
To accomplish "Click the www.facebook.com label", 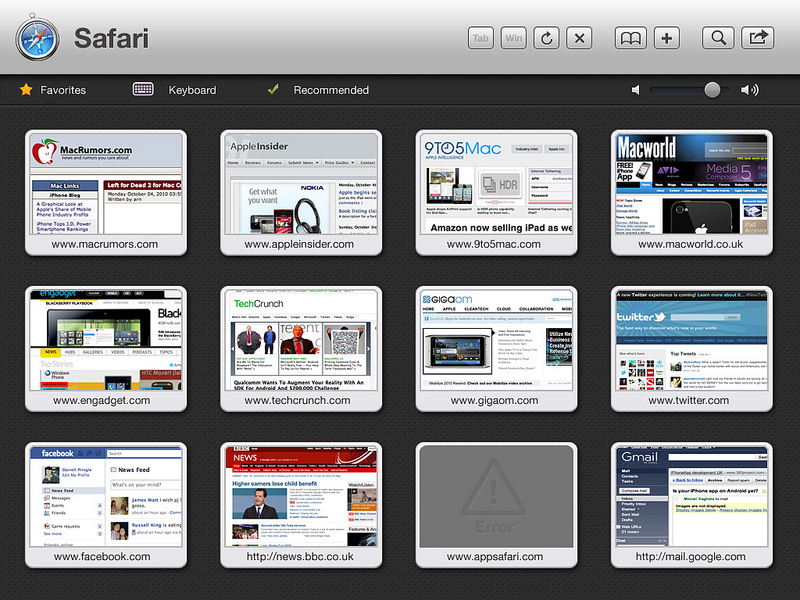I will 102,557.
